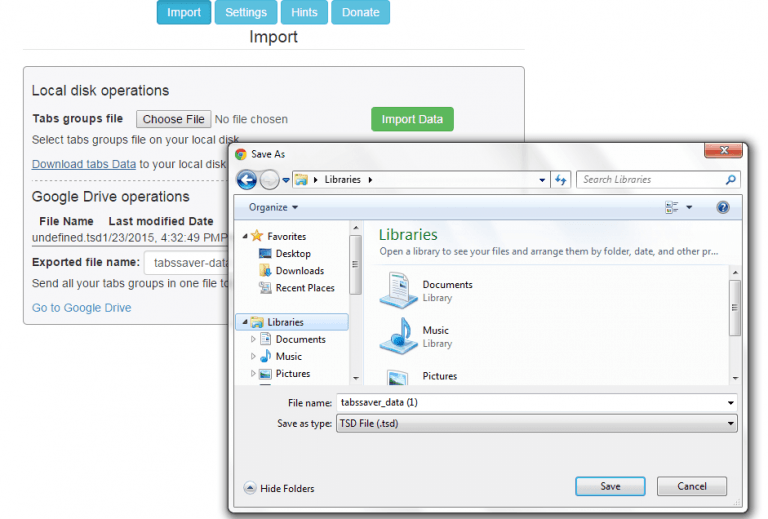Expand the Documents tree node
The height and width of the screenshot is (519, 768).
[254, 340]
